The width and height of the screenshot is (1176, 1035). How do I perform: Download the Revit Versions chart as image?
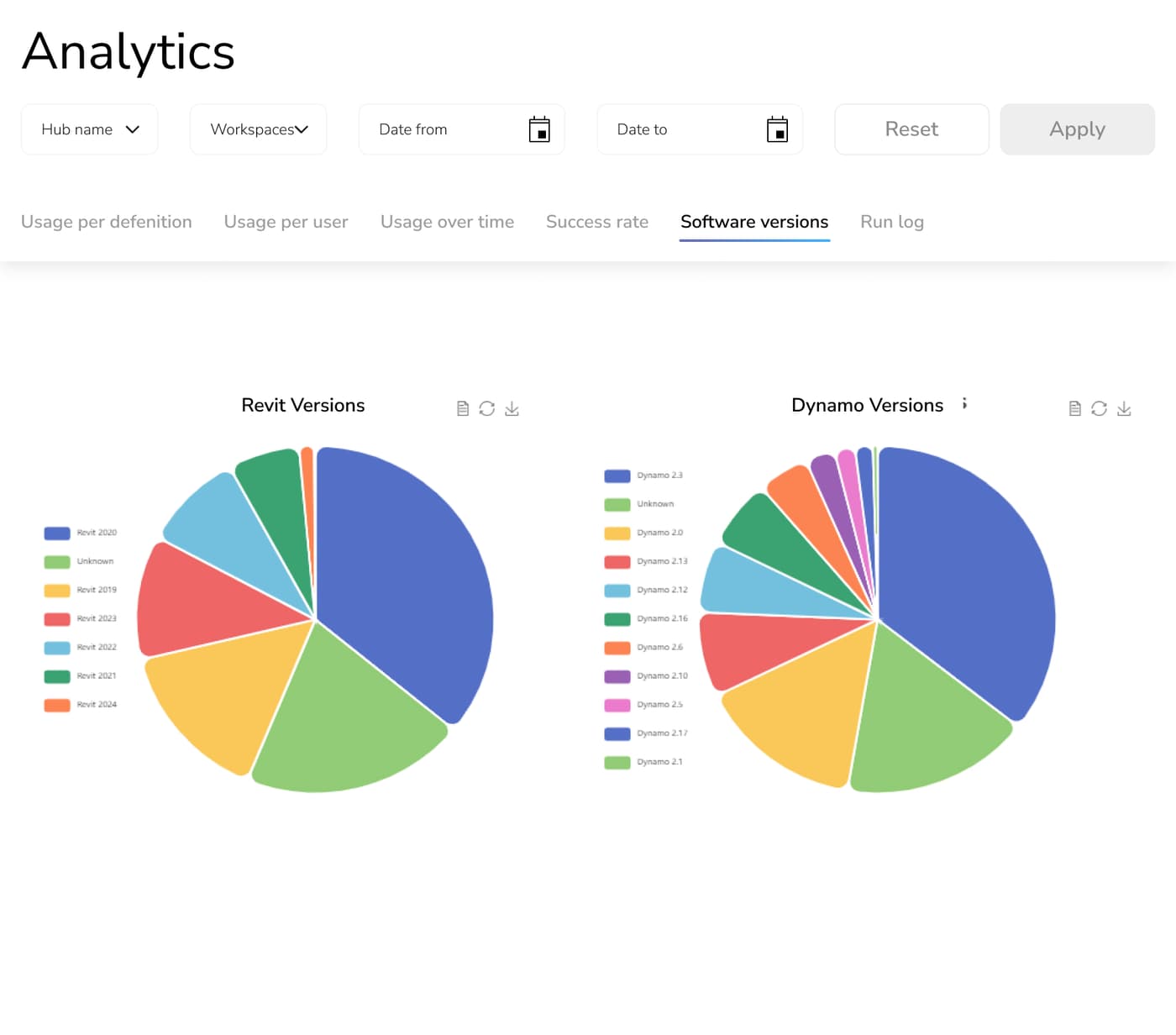point(512,408)
